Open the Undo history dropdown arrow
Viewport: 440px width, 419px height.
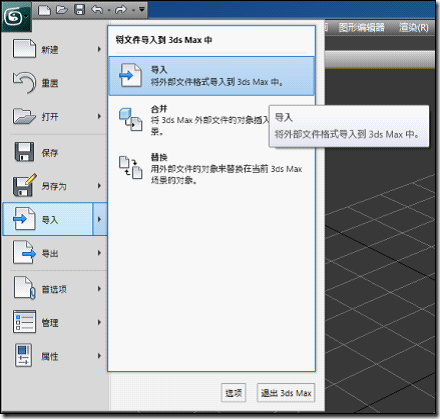point(109,10)
